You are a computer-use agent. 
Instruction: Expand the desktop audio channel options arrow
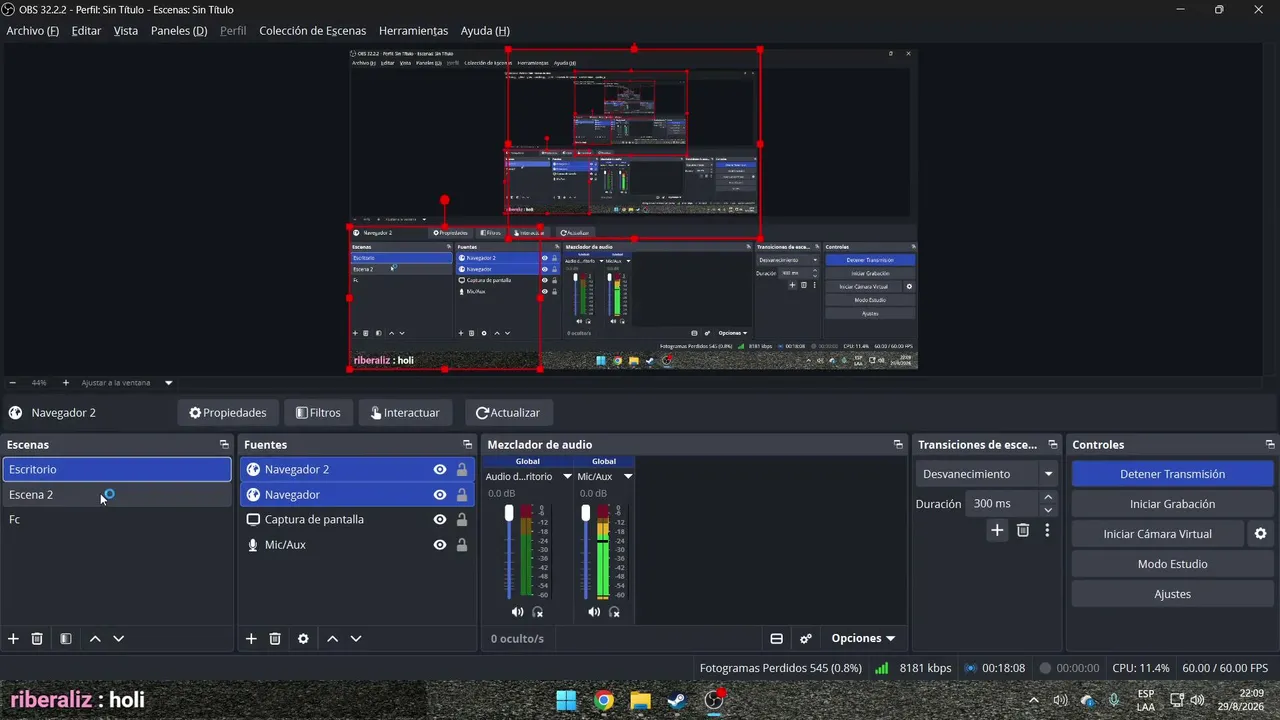pyautogui.click(x=567, y=477)
